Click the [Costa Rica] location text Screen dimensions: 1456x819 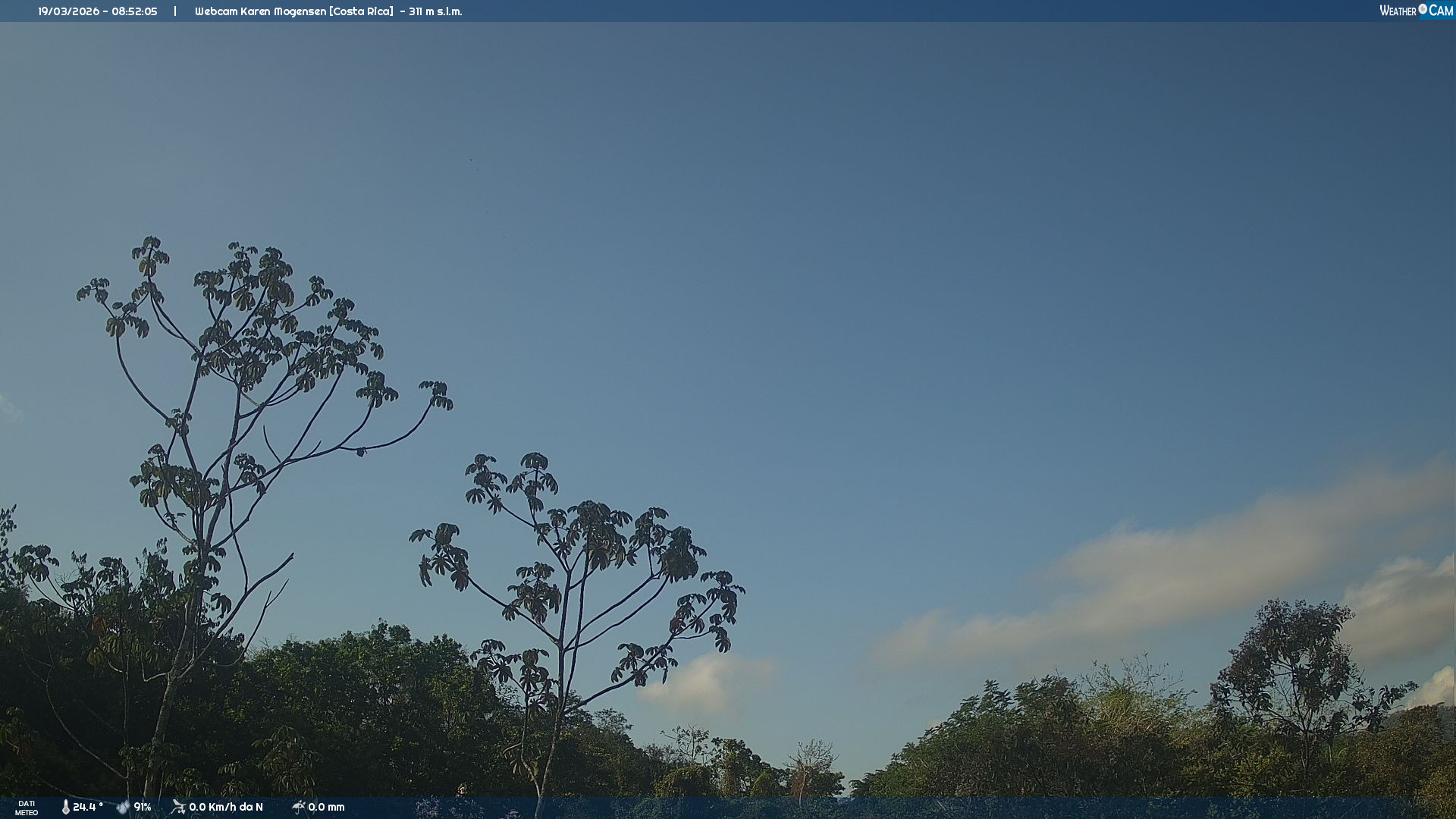(361, 11)
